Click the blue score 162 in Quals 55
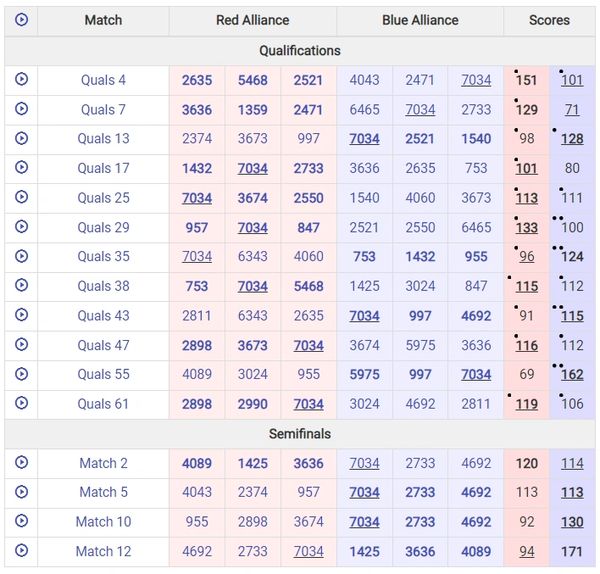The image size is (600, 574). click(x=572, y=375)
